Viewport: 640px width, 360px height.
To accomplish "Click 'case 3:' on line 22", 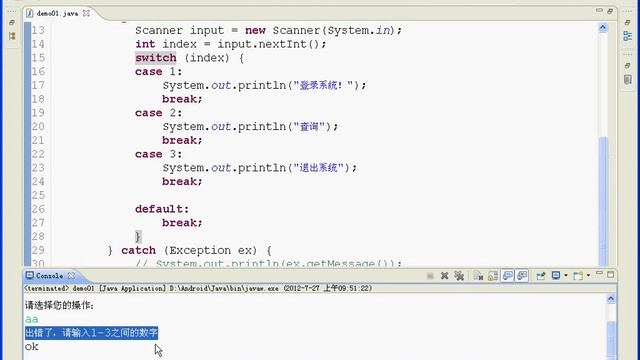I will pyautogui.click(x=158, y=154).
